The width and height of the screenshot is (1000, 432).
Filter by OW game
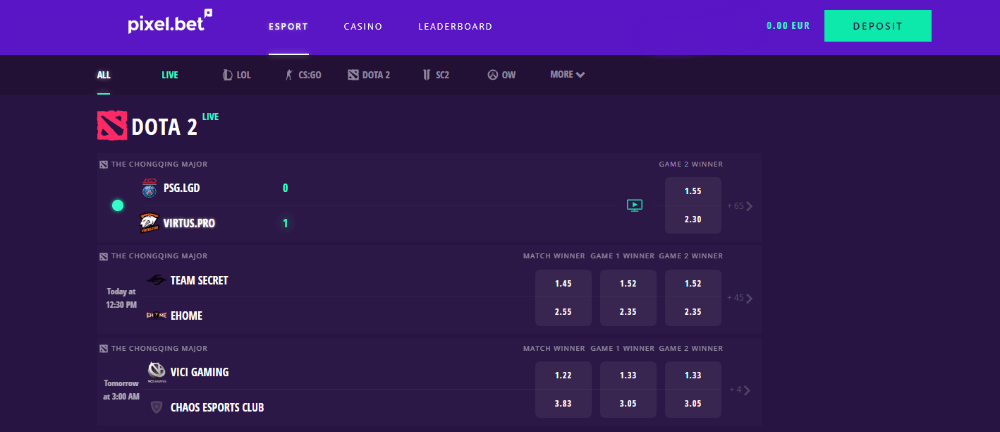[502, 75]
